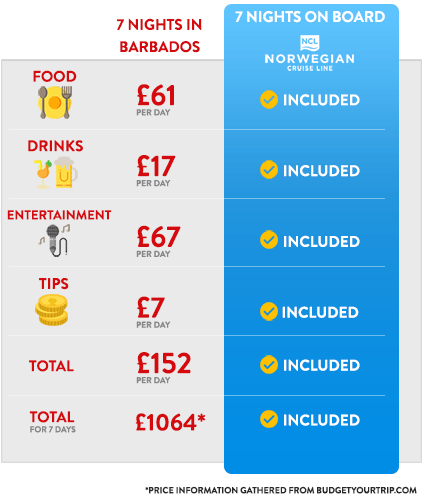This screenshot has width=424, height=500.
Task: Click the NCL logo badge
Action: coord(310,43)
